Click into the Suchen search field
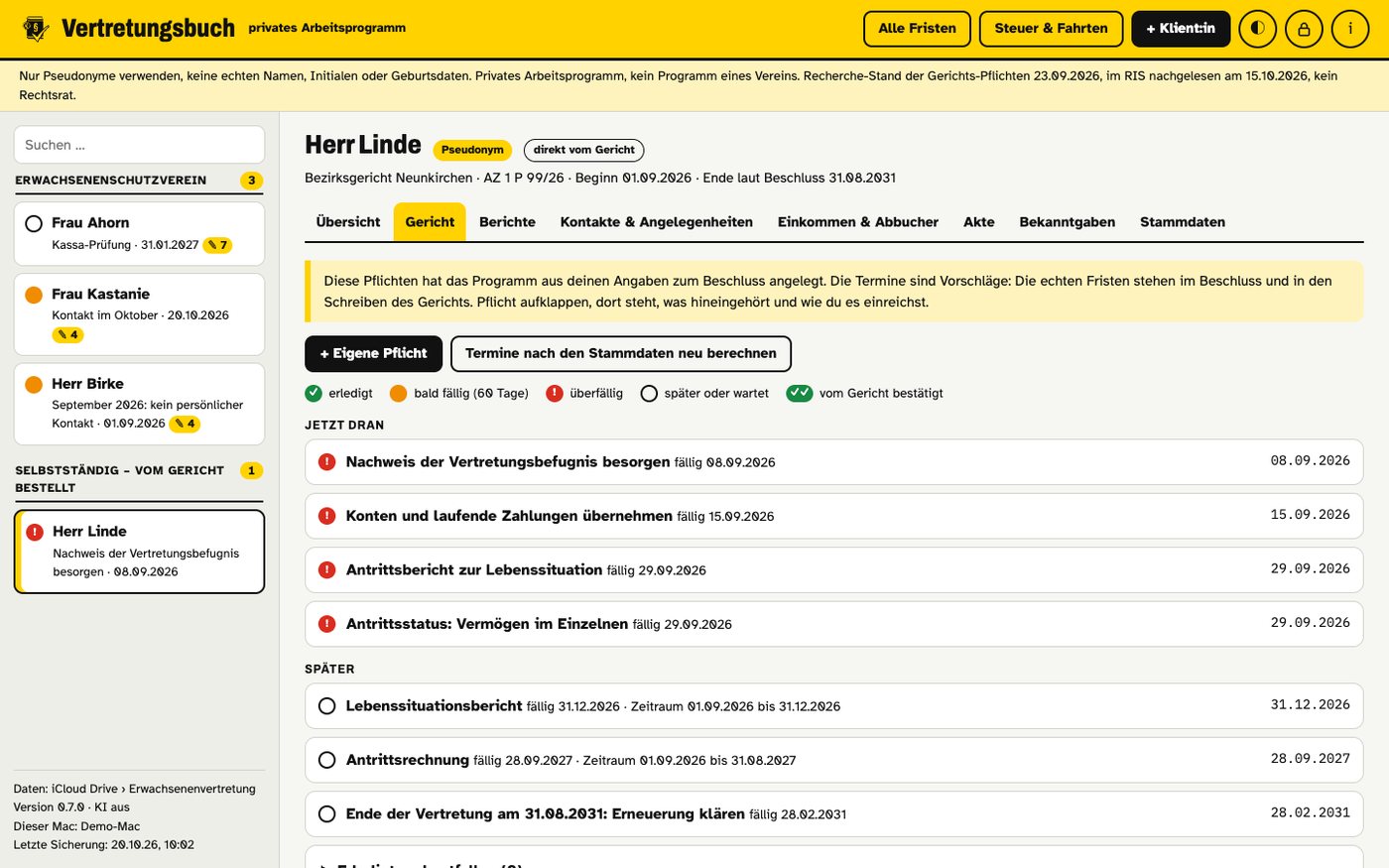 tap(139, 145)
